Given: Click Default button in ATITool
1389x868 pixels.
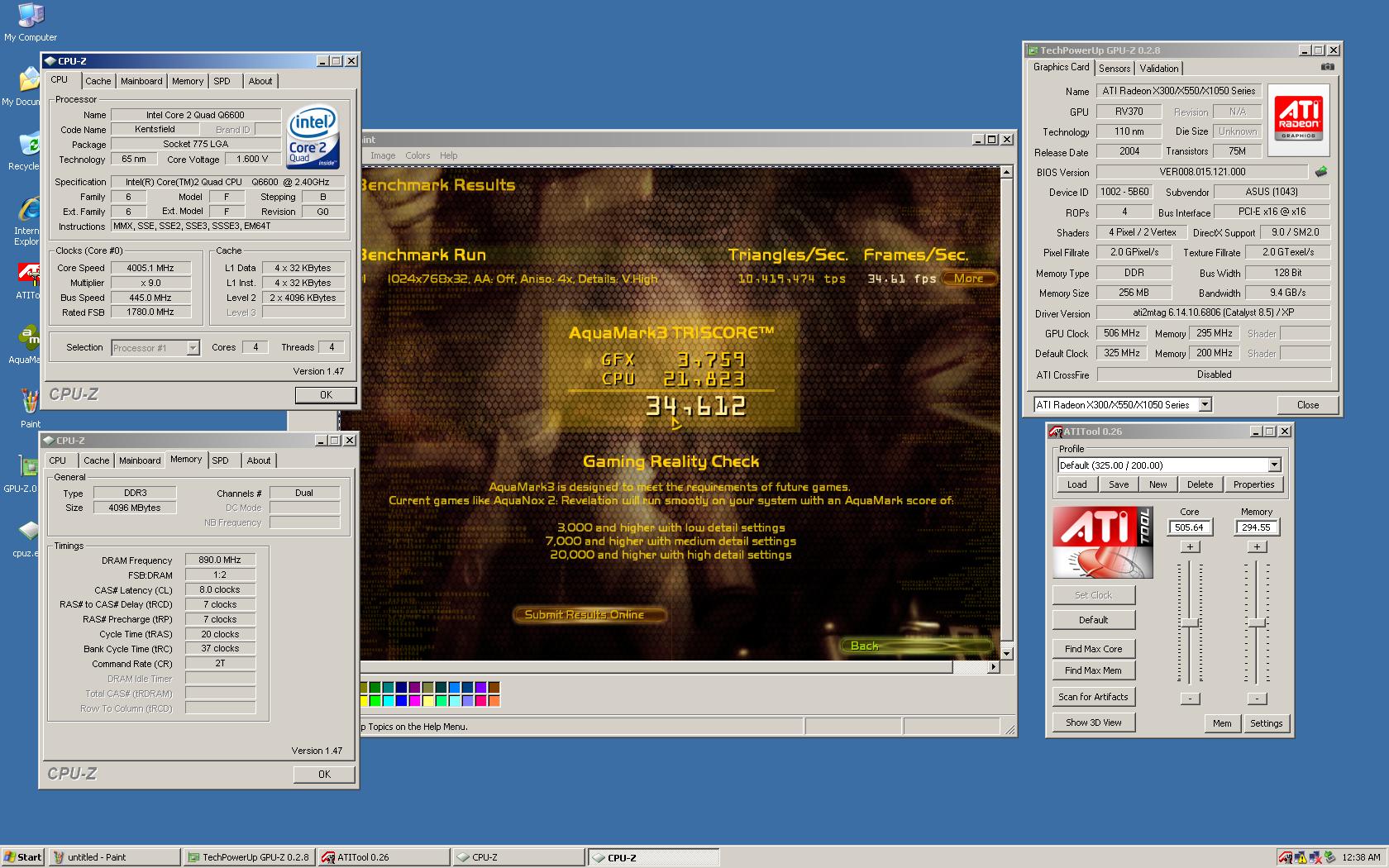Looking at the screenshot, I should click(x=1093, y=620).
